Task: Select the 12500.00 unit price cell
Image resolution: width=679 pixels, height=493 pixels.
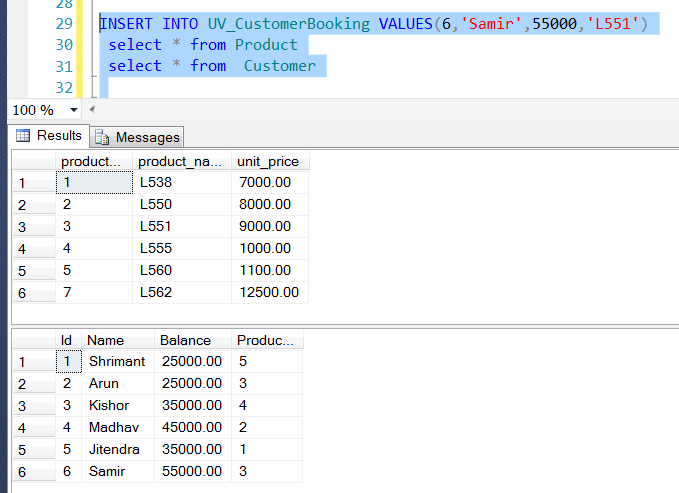Action: (x=270, y=292)
